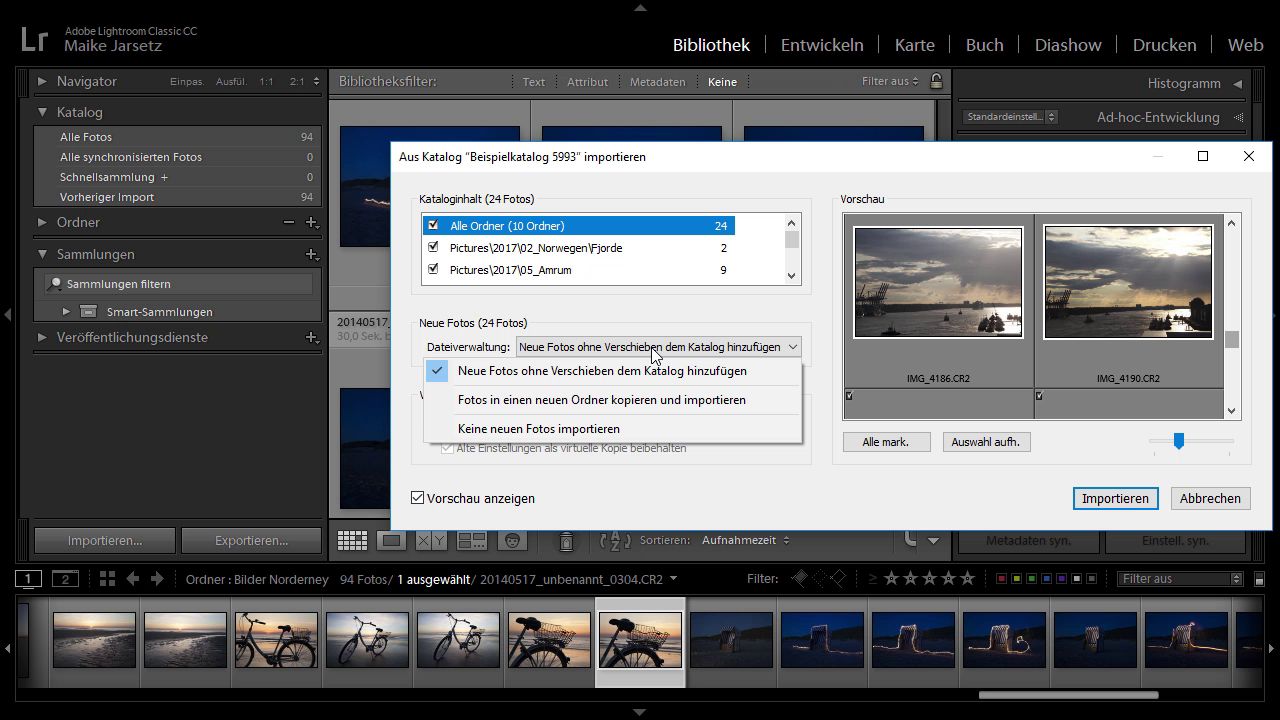Image resolution: width=1280 pixels, height=720 pixels.
Task: Collapse the Katalog panel
Action: pyautogui.click(x=42, y=112)
